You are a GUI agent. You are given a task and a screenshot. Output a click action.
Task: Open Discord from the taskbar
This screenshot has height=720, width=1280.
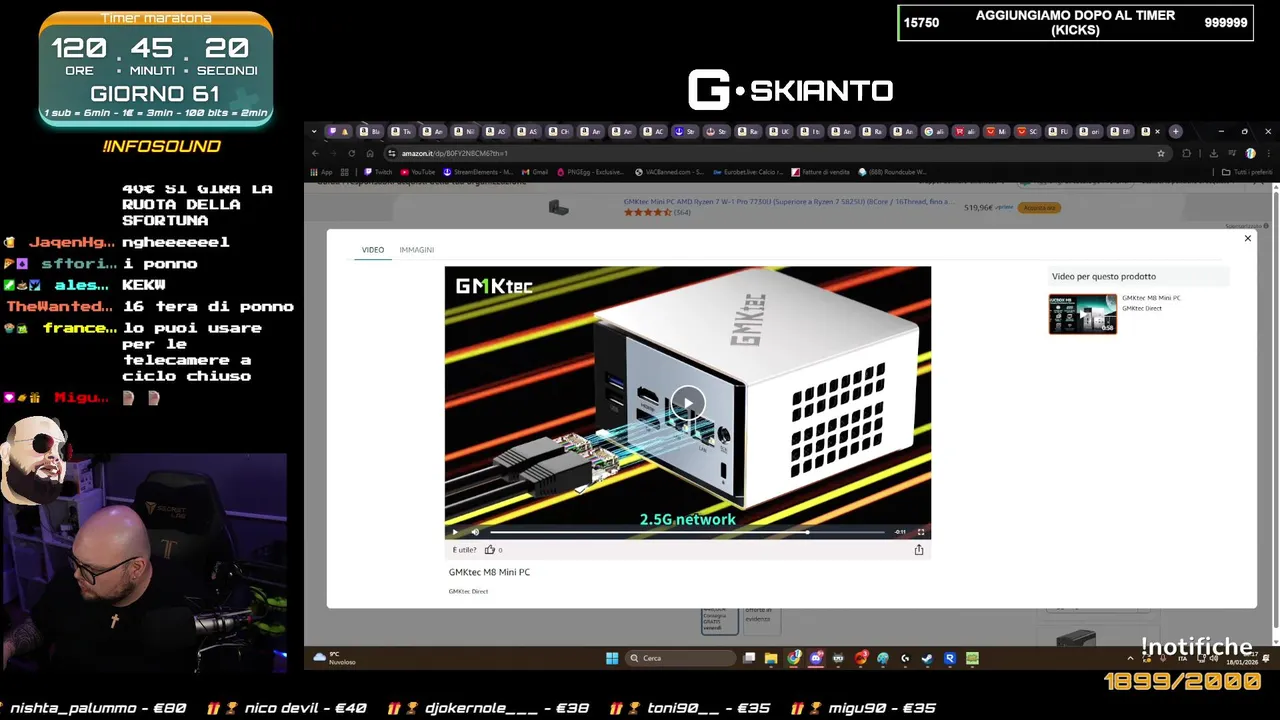pos(816,658)
